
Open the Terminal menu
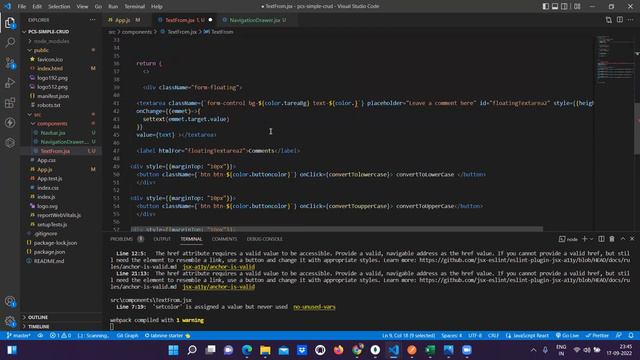click(134, 7)
